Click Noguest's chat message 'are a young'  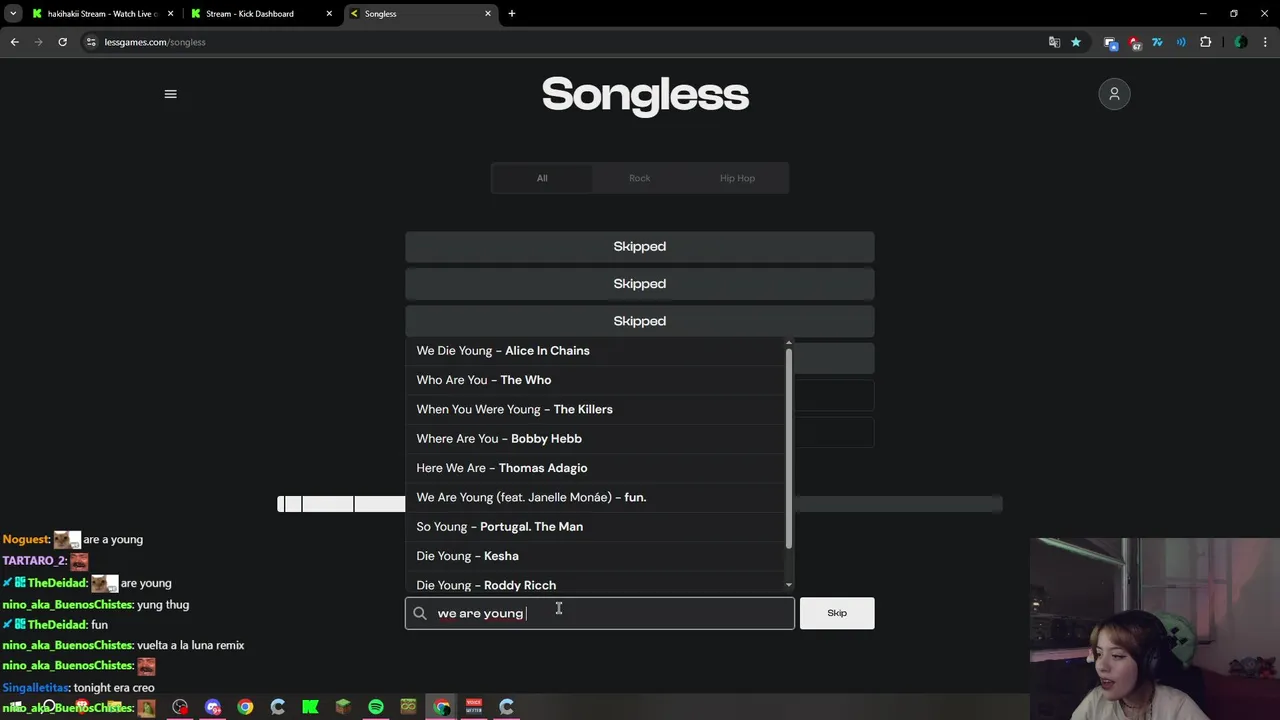click(113, 539)
